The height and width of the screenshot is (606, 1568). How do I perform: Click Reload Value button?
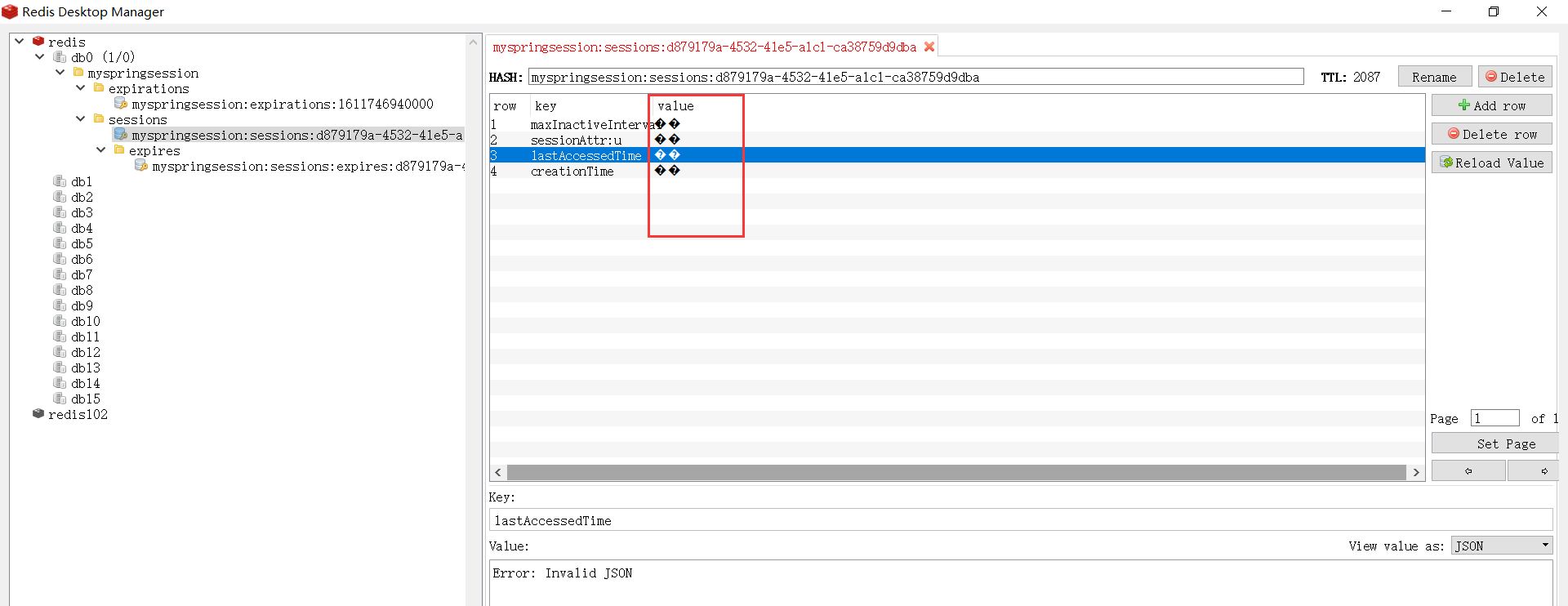(x=1492, y=163)
